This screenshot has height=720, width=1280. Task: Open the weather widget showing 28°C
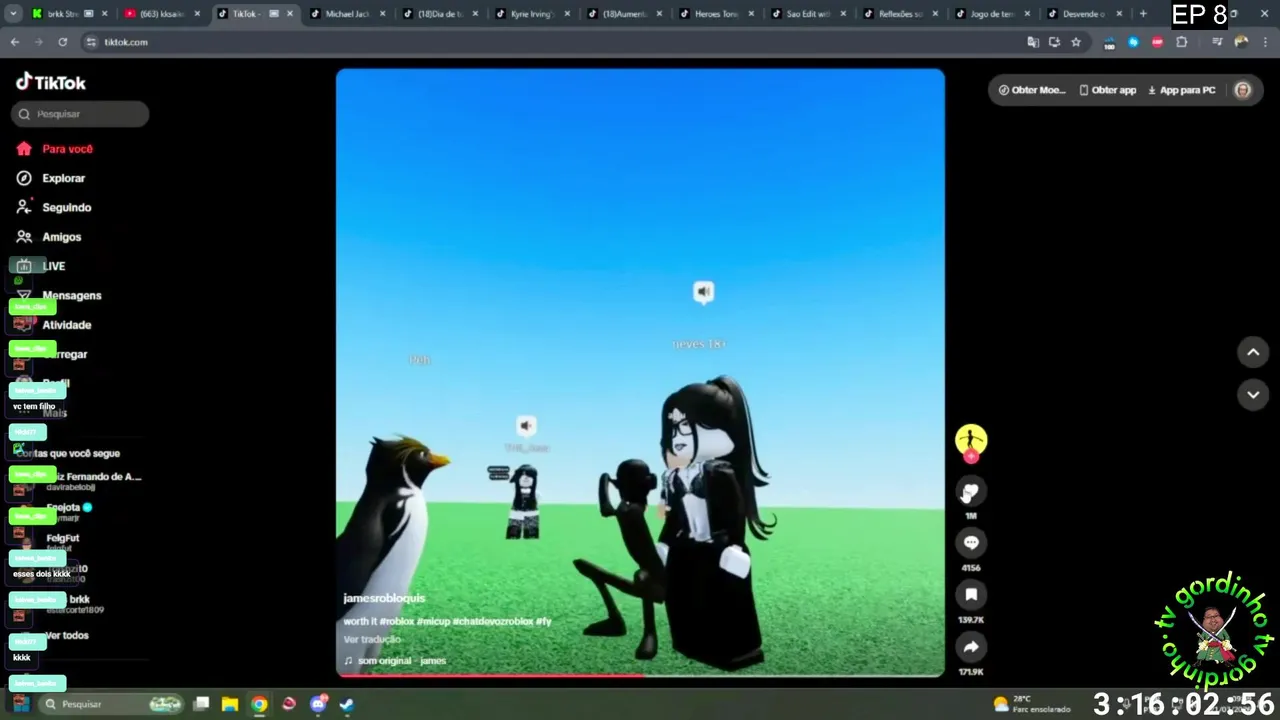click(x=1030, y=704)
